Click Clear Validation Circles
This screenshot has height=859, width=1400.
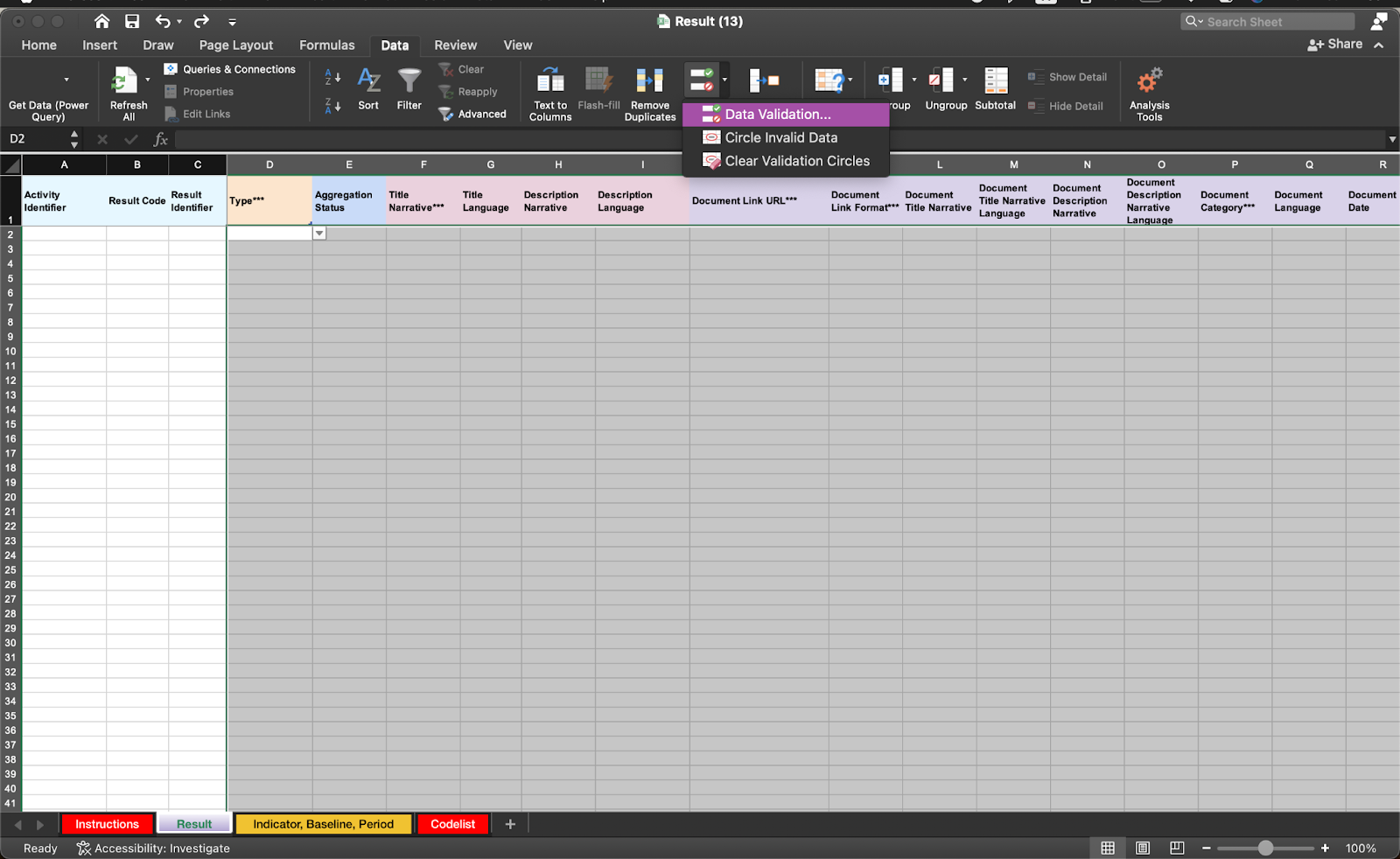(796, 160)
